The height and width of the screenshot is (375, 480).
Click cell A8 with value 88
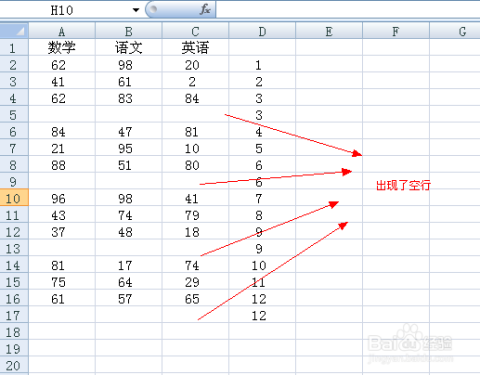coord(62,165)
